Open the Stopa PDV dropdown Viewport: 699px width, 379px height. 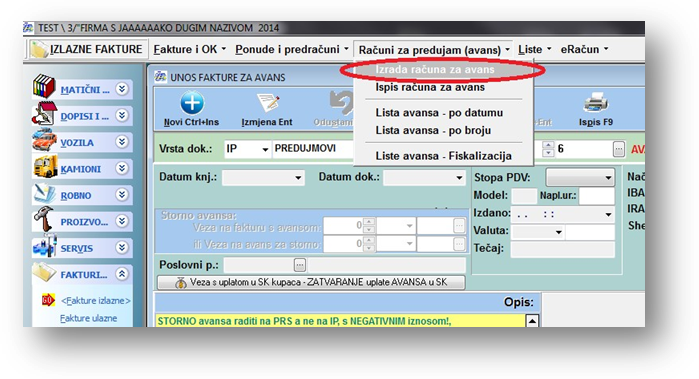608,178
